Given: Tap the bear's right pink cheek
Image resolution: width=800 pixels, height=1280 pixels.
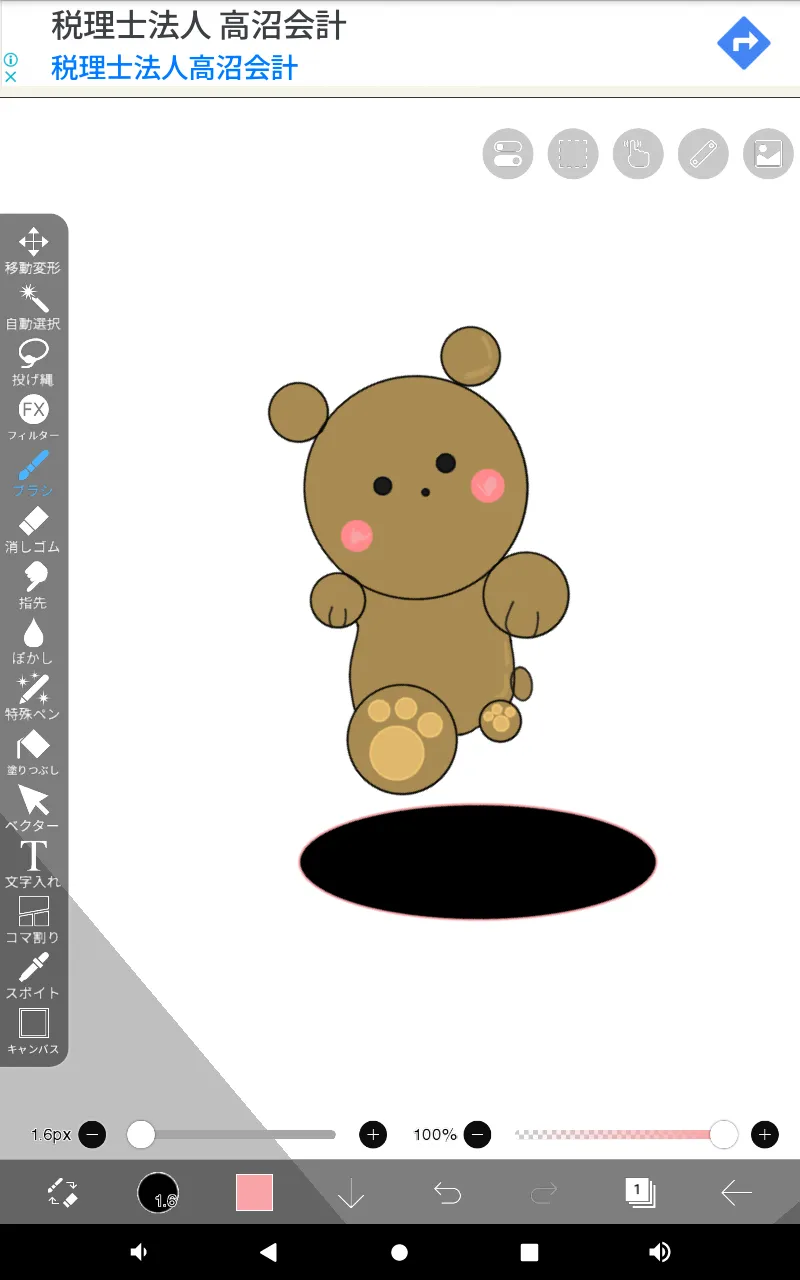Looking at the screenshot, I should coord(488,485).
